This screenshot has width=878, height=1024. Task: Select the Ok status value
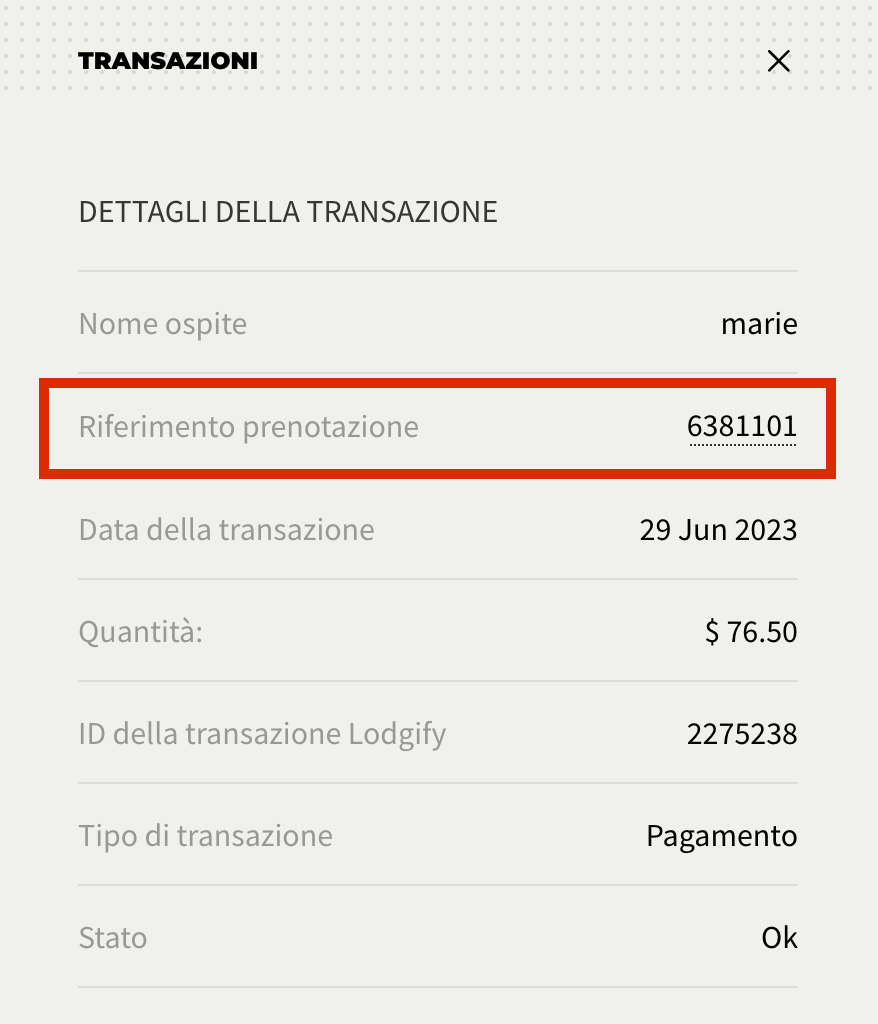coord(779,938)
